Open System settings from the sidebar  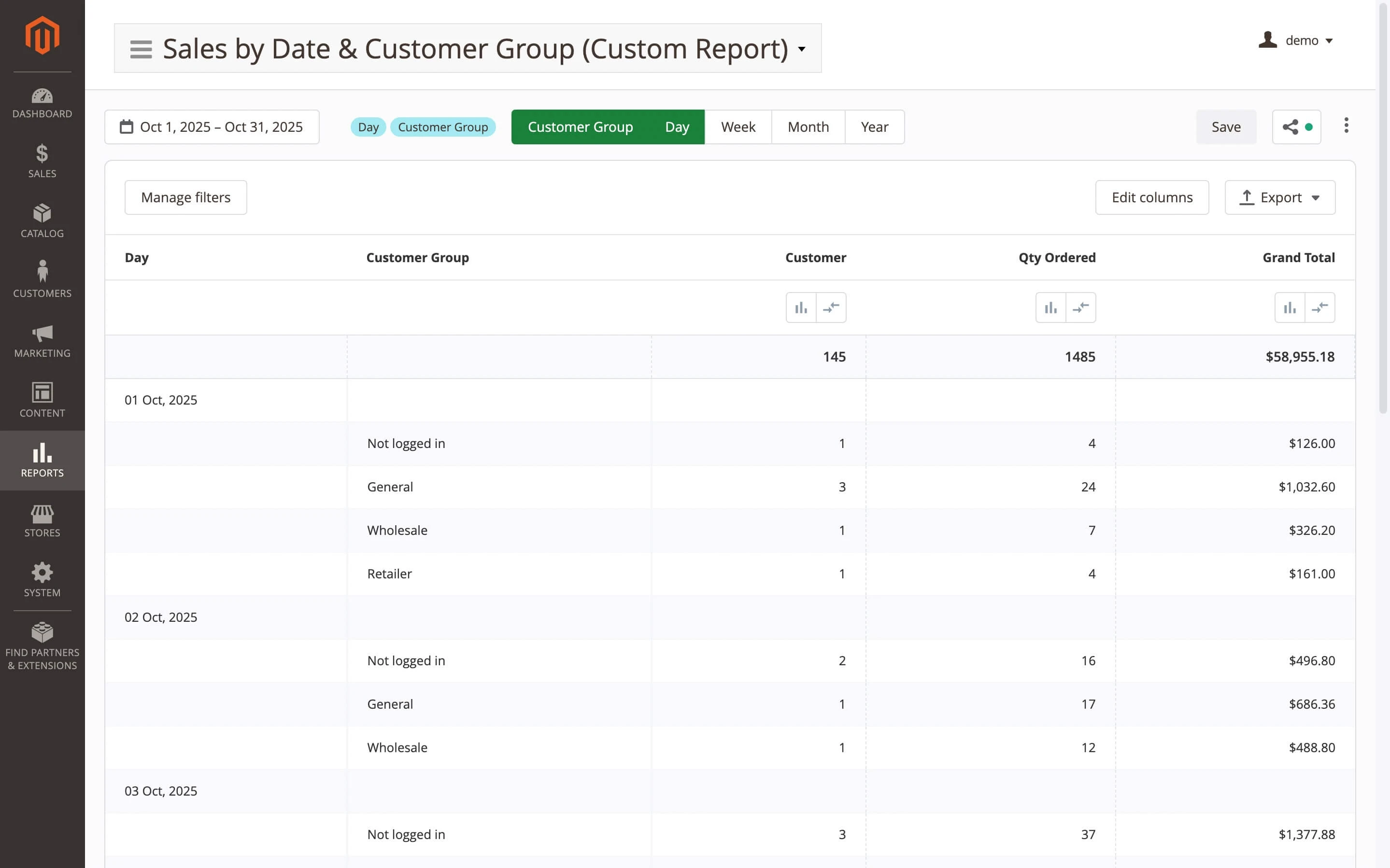tap(42, 579)
